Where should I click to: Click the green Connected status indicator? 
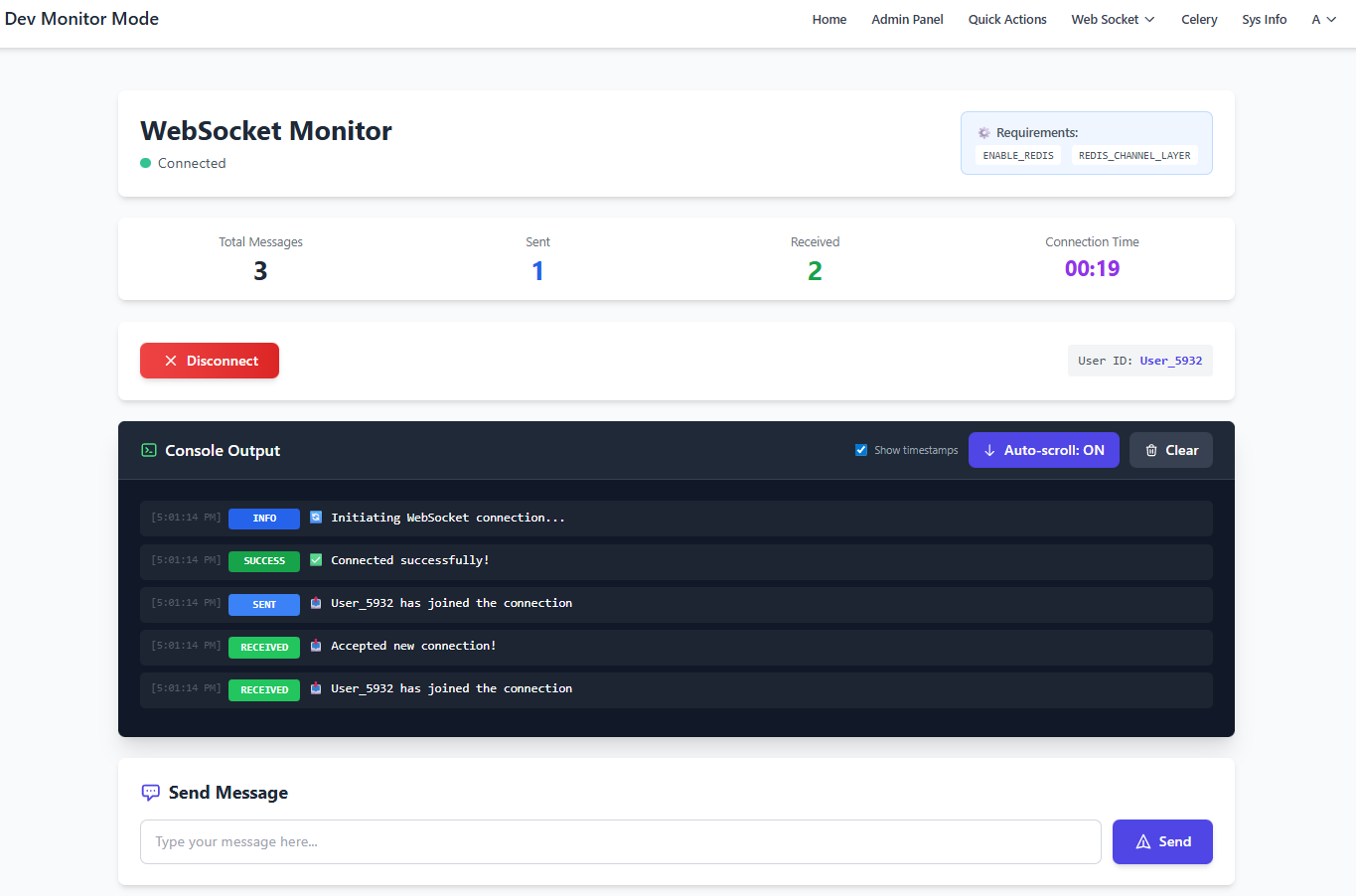[147, 162]
